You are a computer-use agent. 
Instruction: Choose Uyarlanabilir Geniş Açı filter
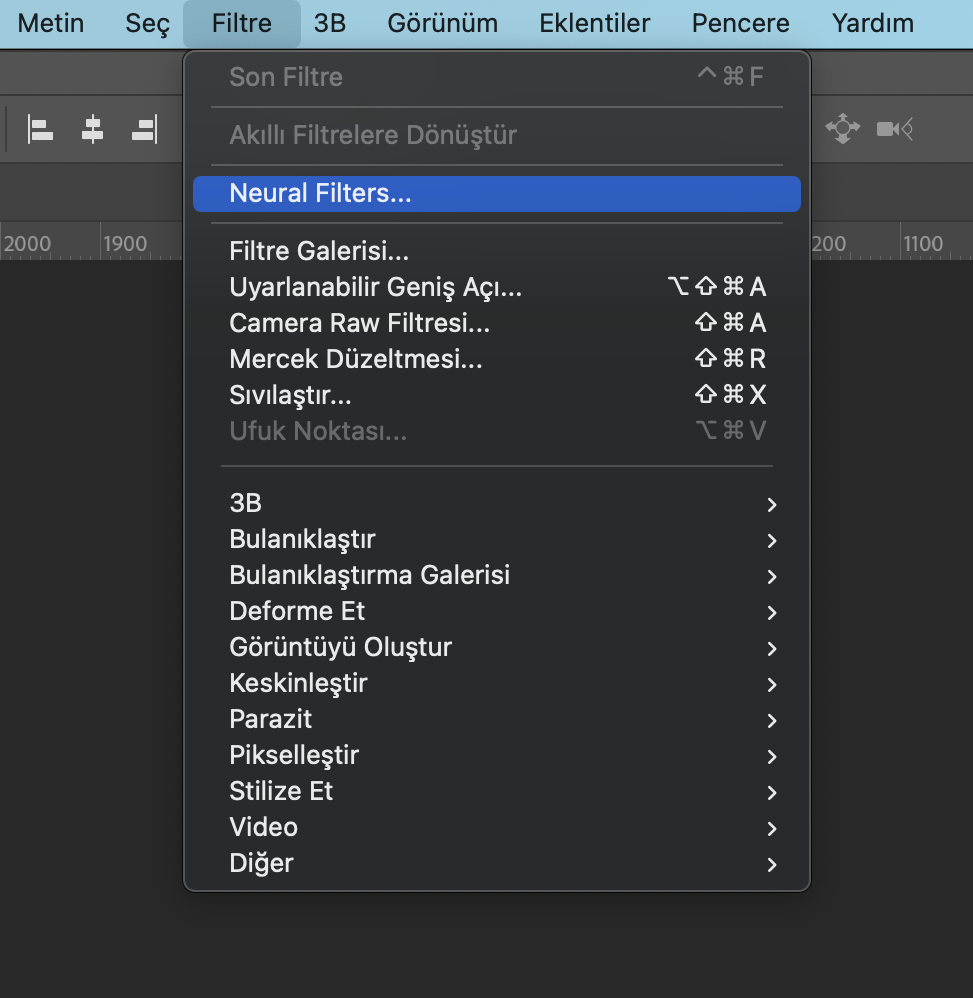(x=375, y=287)
